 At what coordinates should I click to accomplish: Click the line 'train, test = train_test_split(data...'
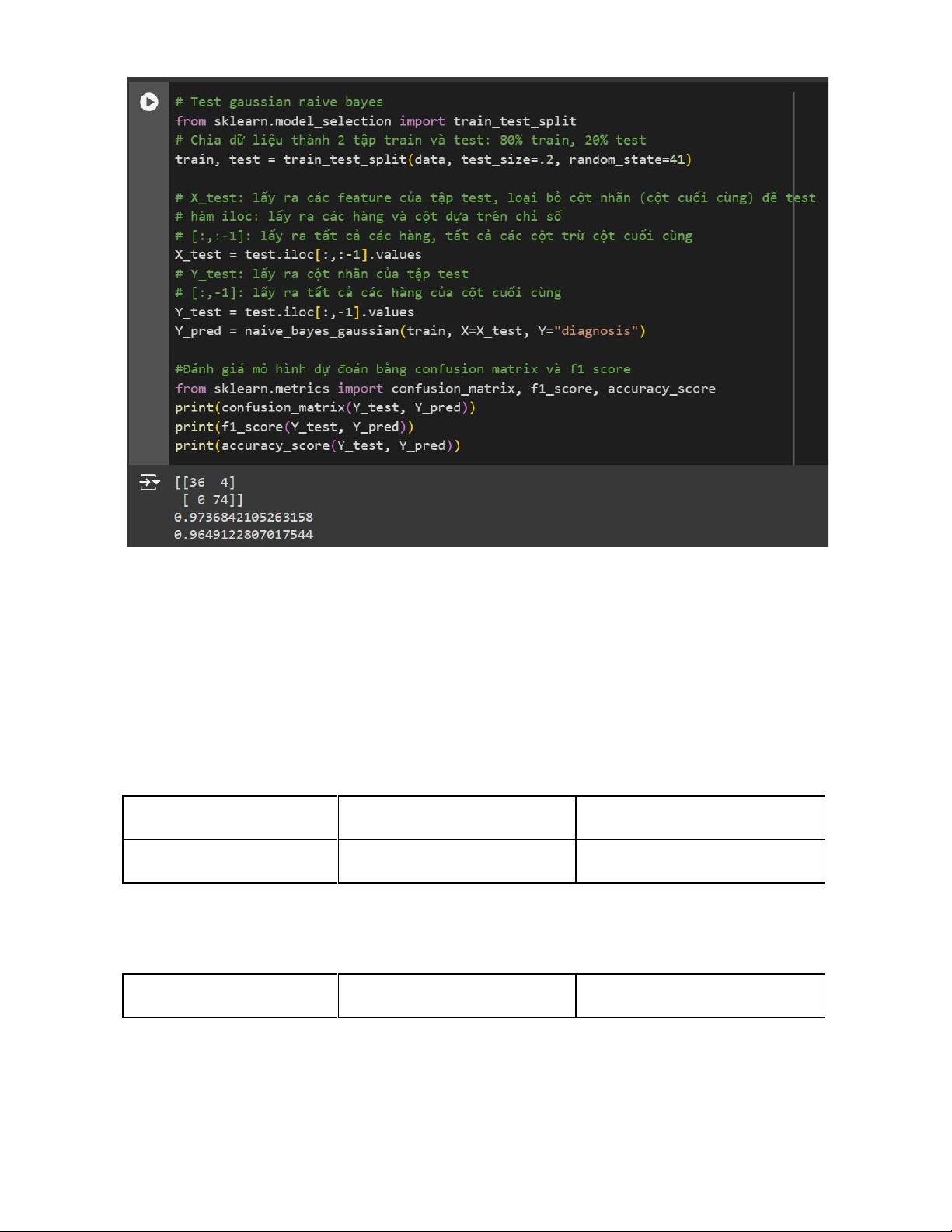click(x=433, y=159)
